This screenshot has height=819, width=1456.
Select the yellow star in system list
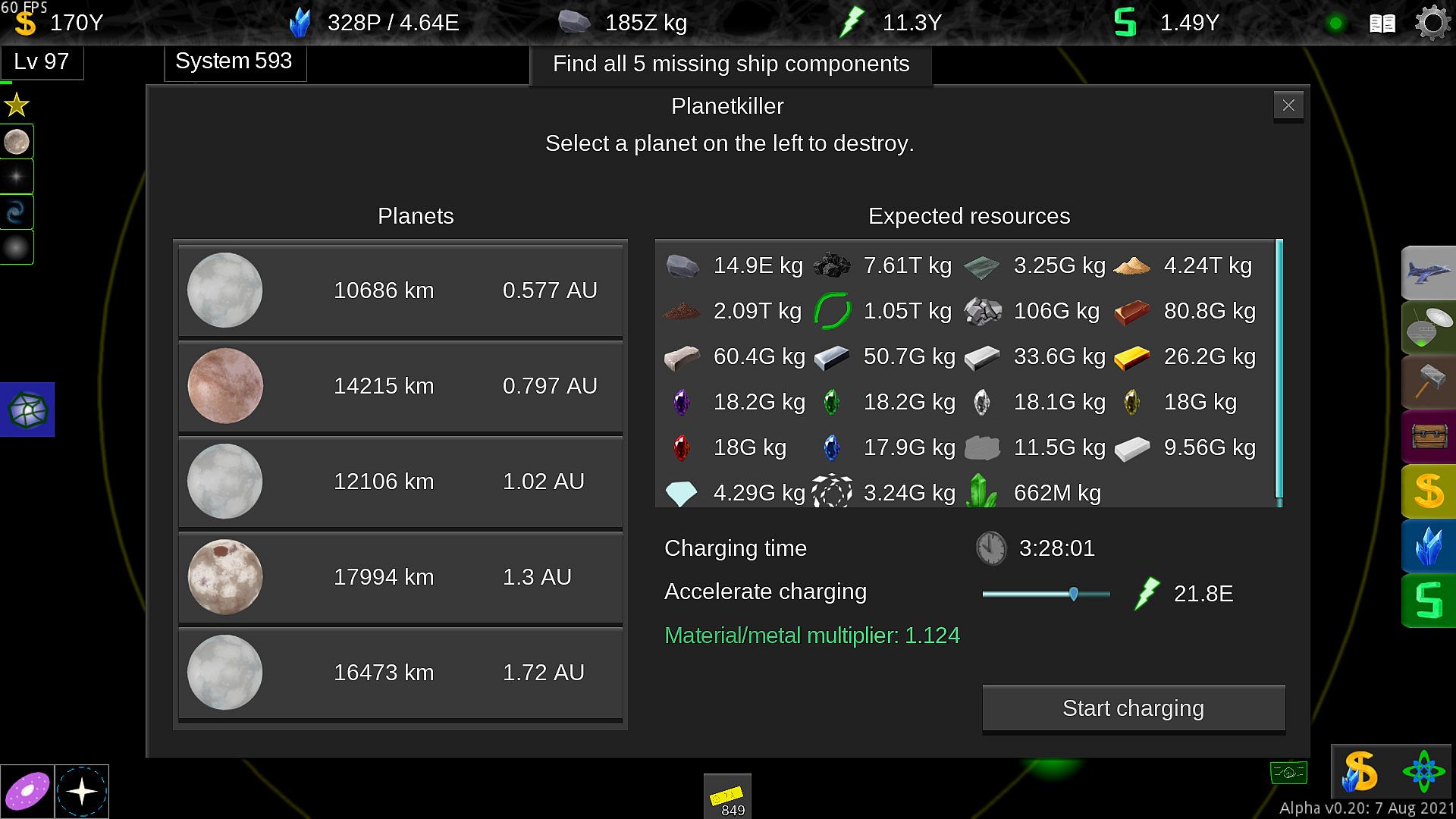pyautogui.click(x=17, y=105)
